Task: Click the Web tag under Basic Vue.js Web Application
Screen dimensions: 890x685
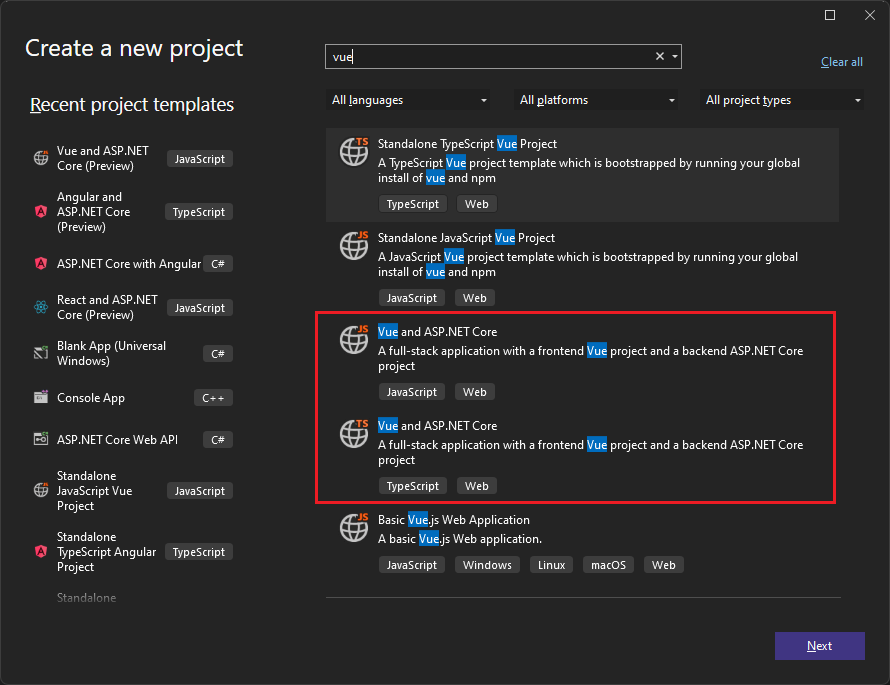Action: [x=663, y=564]
